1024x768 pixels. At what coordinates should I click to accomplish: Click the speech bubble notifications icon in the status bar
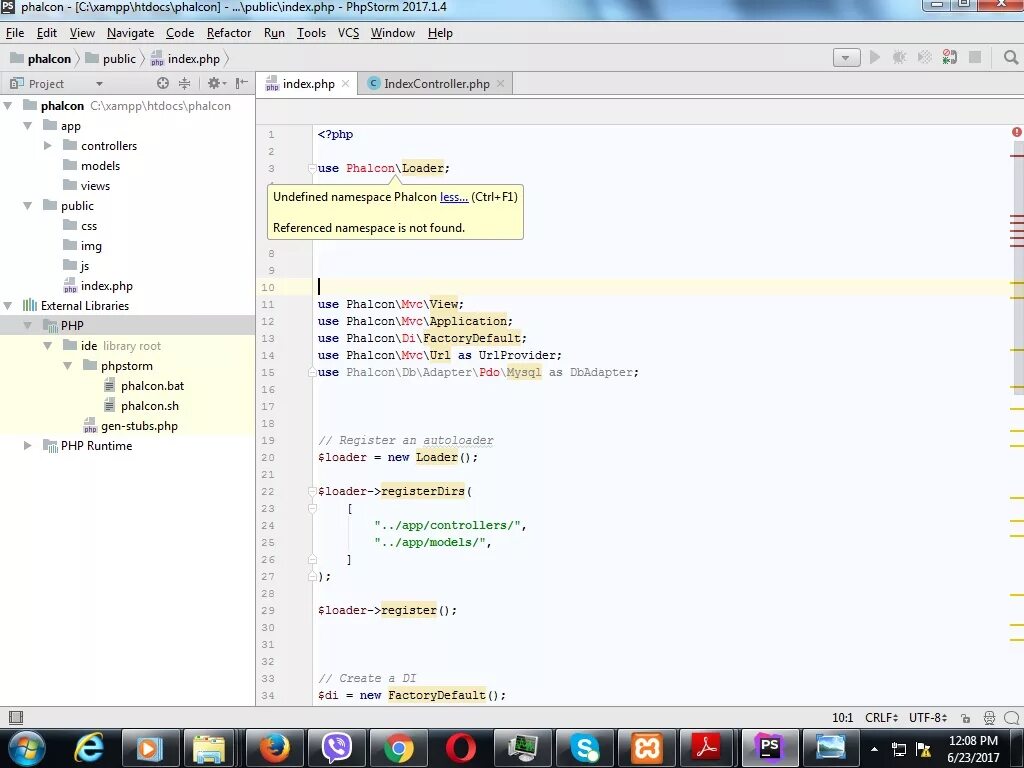(1013, 718)
